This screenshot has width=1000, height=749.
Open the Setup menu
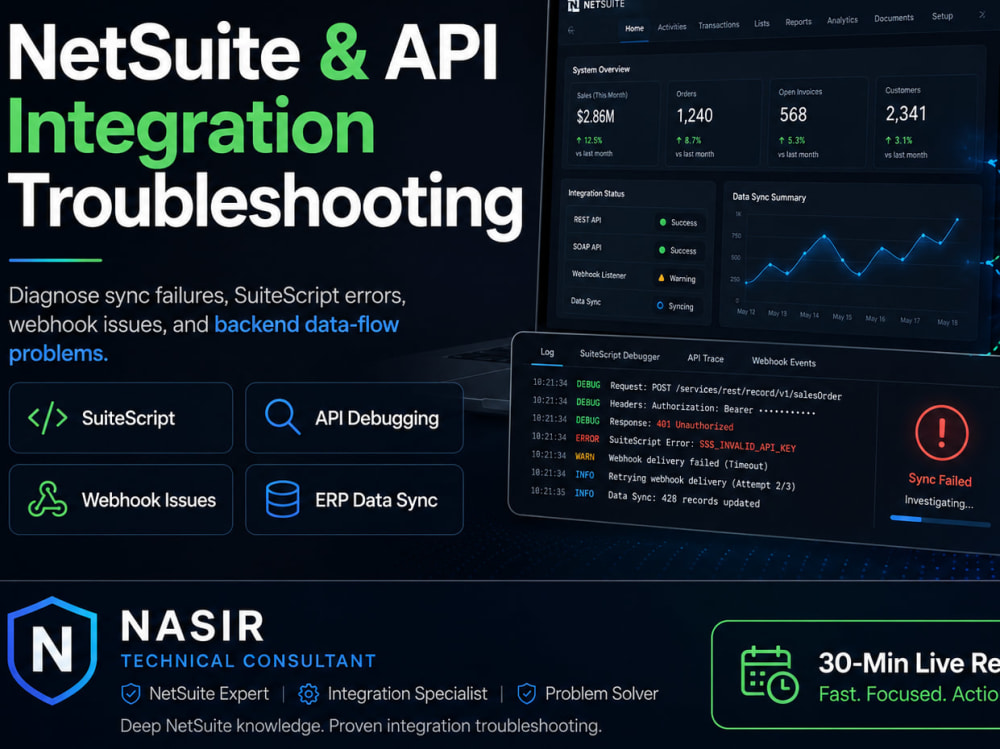coord(943,16)
